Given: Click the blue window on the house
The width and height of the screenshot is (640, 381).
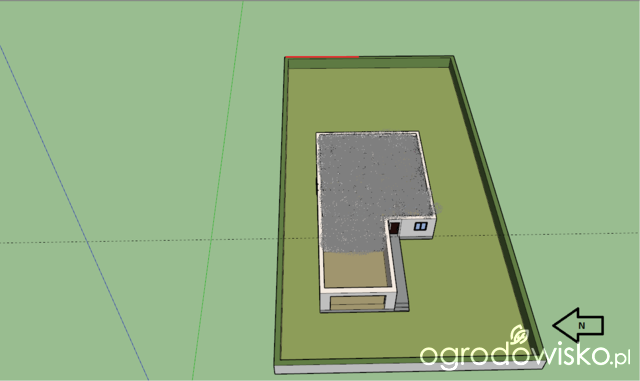Looking at the screenshot, I should pyautogui.click(x=420, y=226).
